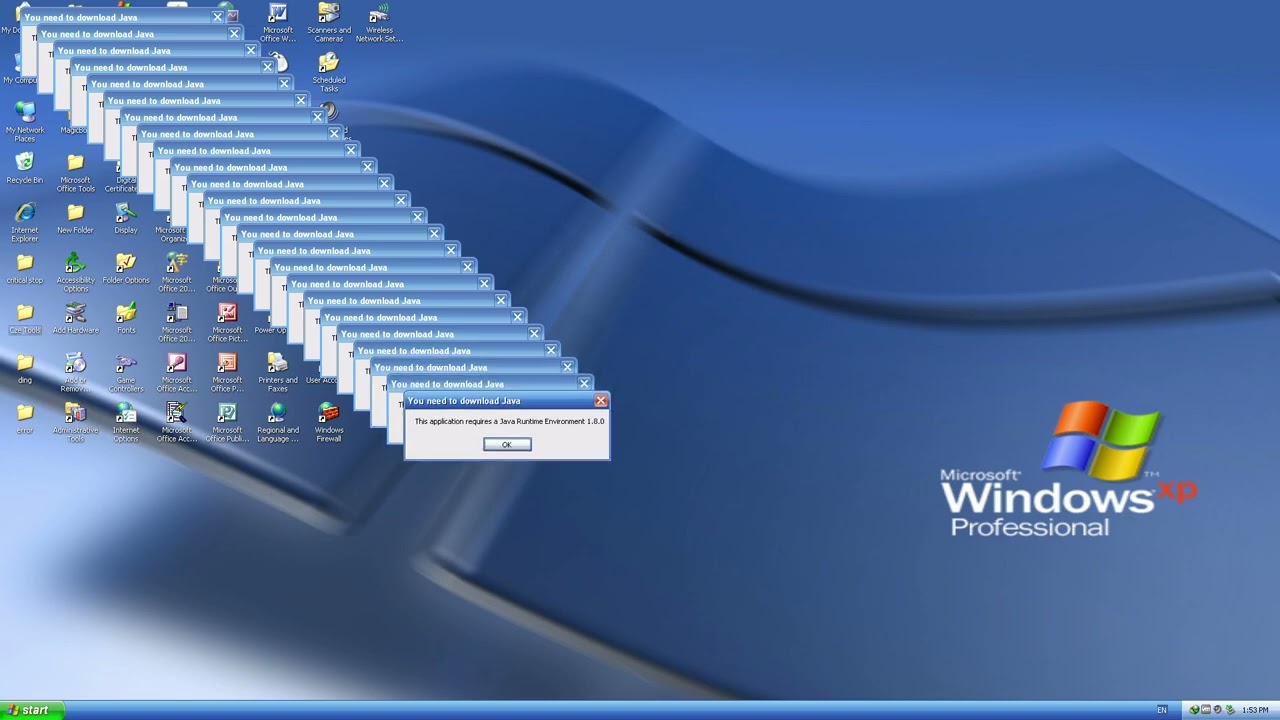This screenshot has height=720, width=1280.
Task: Click the front dialog's 'You need to download Java' title
Action: (464, 401)
